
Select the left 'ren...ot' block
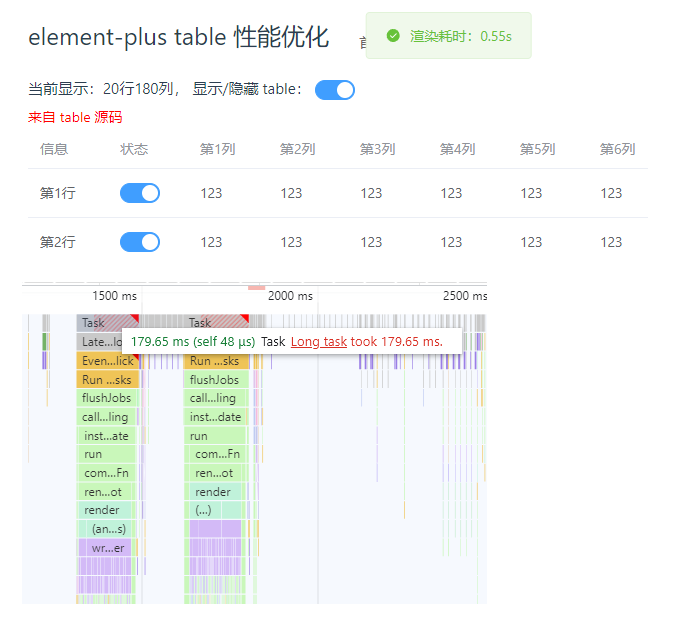click(105, 492)
